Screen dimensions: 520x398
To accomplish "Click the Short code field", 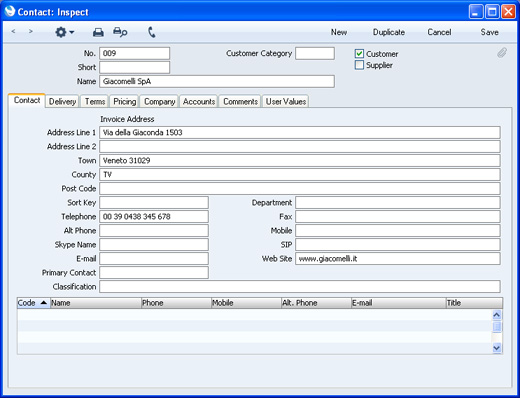I will click(x=134, y=67).
